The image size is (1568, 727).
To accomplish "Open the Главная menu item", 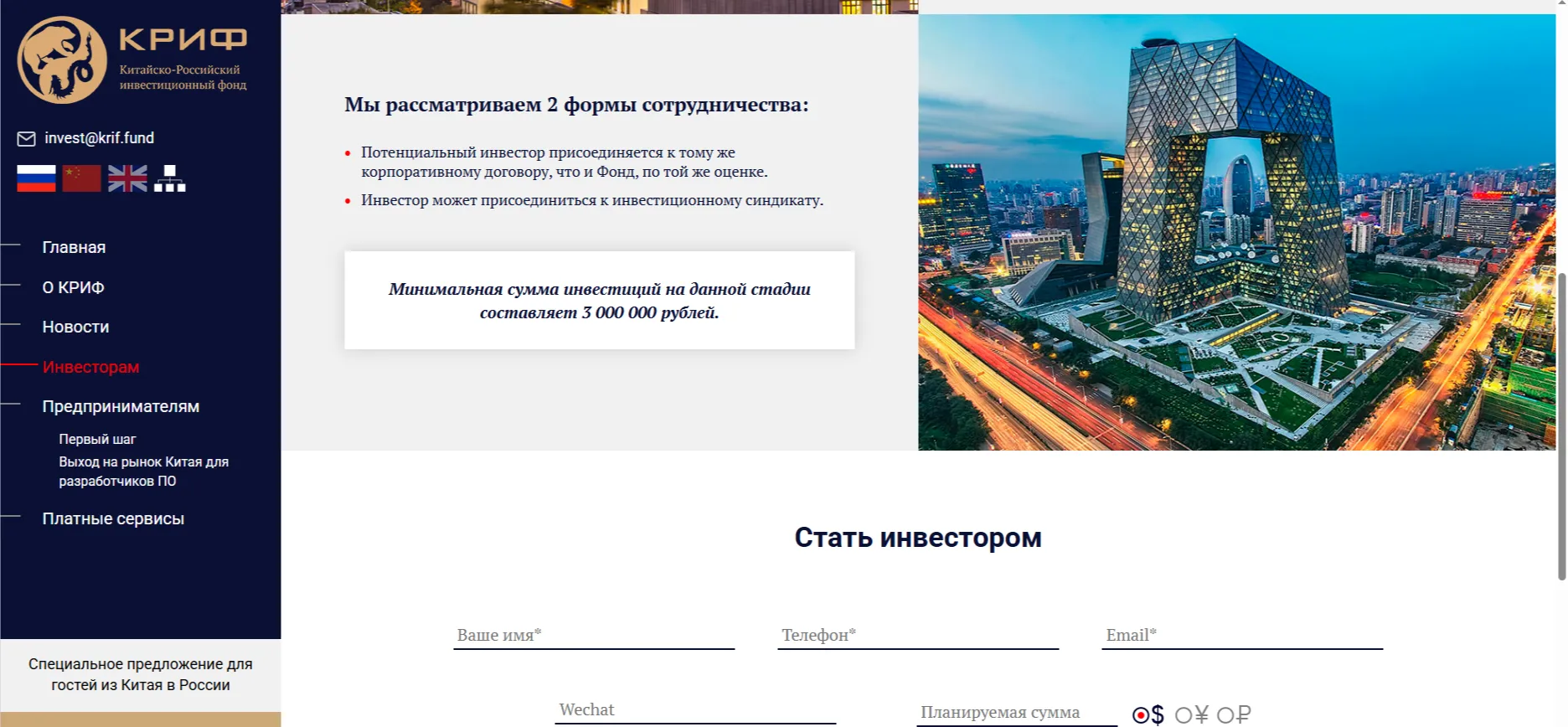I will tap(74, 247).
